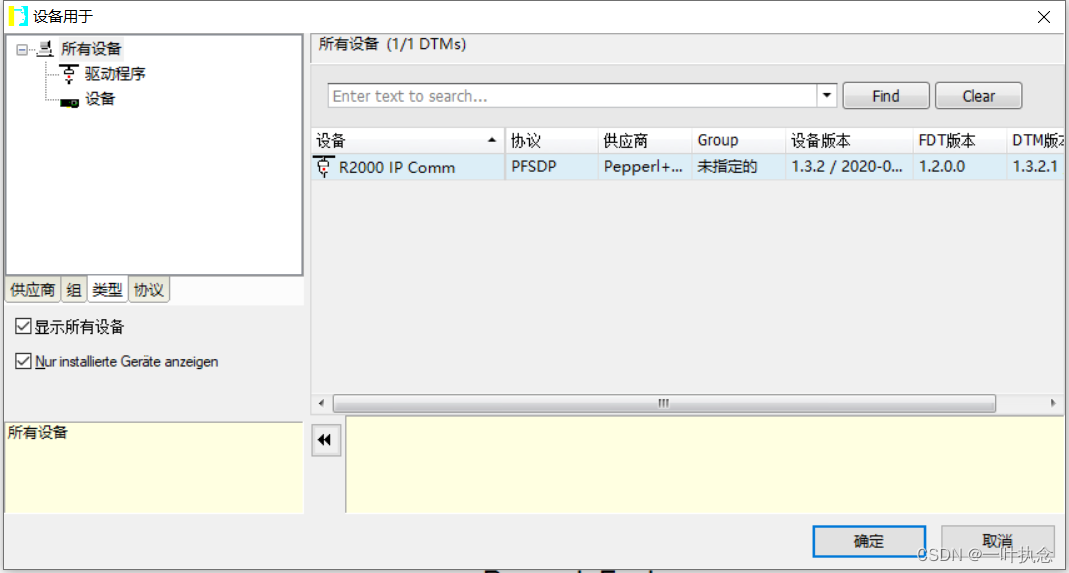Image resolution: width=1069 pixels, height=573 pixels.
Task: Click the 未指定的 group cell
Action: pyautogui.click(x=738, y=167)
